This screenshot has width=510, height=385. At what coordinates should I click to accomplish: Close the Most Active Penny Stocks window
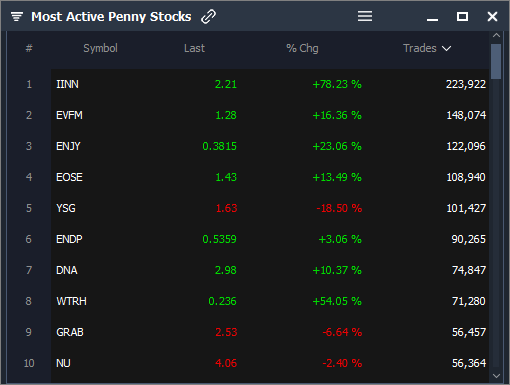pyautogui.click(x=492, y=16)
